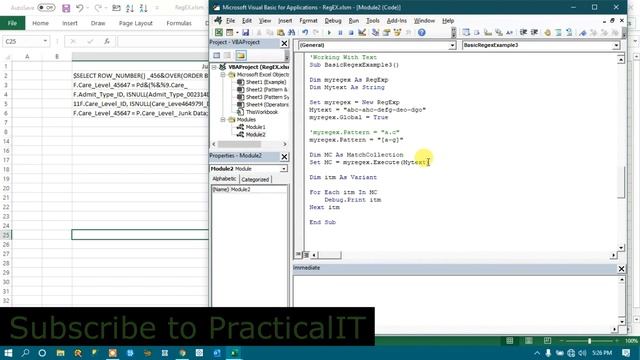Click the Project panel horizontal scrollbar

coord(239,144)
